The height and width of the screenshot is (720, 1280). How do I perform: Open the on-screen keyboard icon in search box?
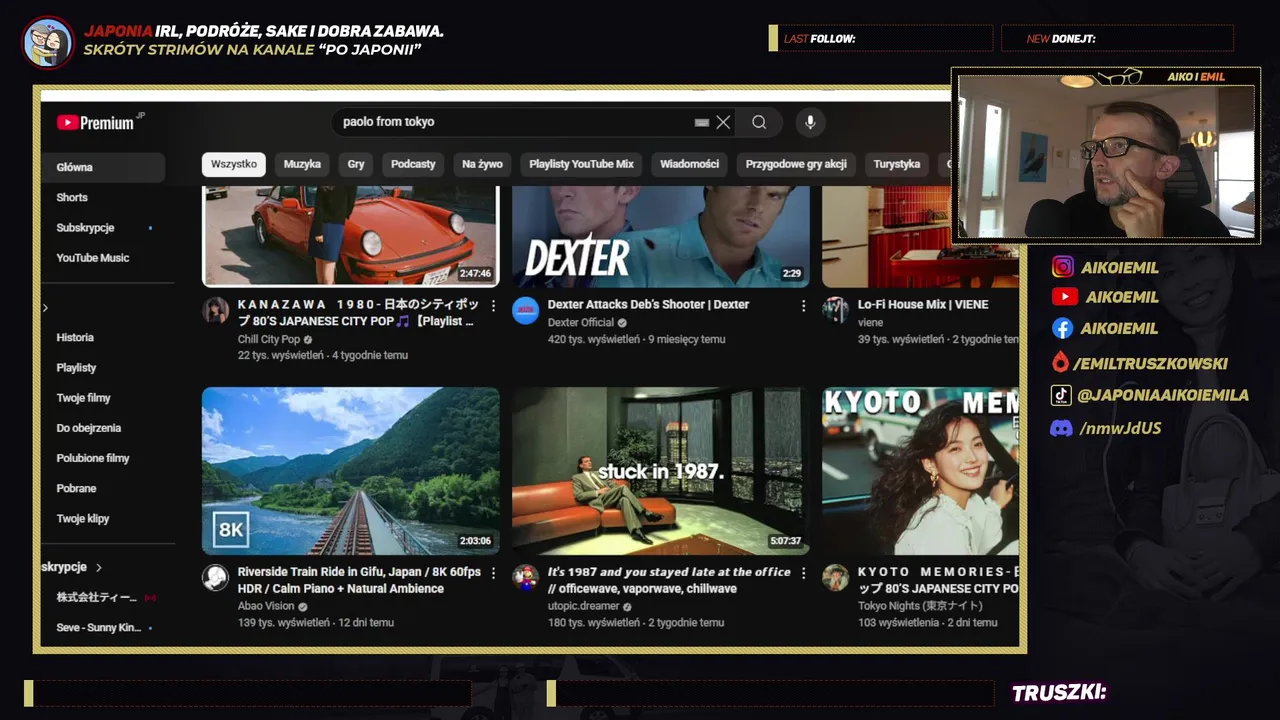pos(701,122)
